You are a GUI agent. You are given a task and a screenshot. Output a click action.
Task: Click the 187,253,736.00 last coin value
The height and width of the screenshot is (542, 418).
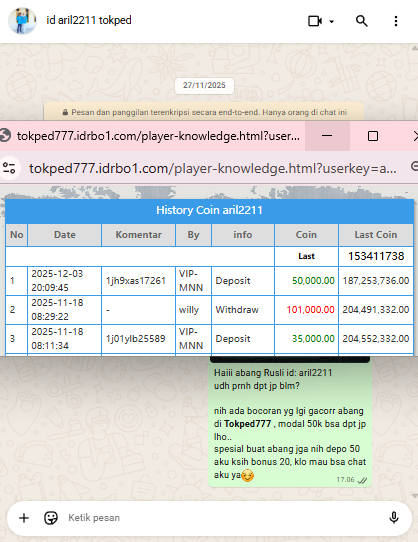[x=376, y=281]
